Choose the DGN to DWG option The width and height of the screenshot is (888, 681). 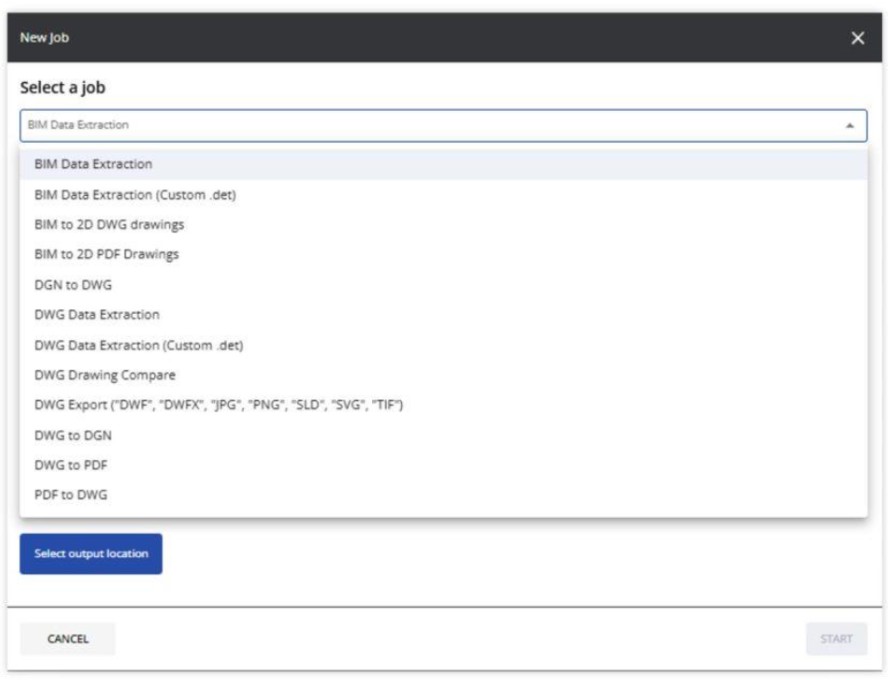pyautogui.click(x=73, y=284)
